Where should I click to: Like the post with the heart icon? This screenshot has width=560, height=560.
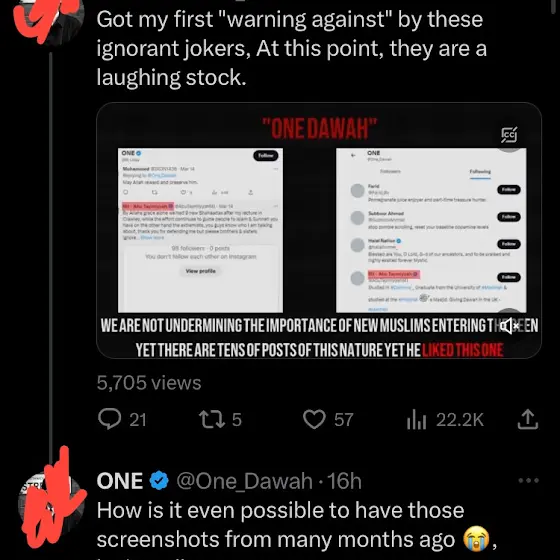click(x=314, y=419)
